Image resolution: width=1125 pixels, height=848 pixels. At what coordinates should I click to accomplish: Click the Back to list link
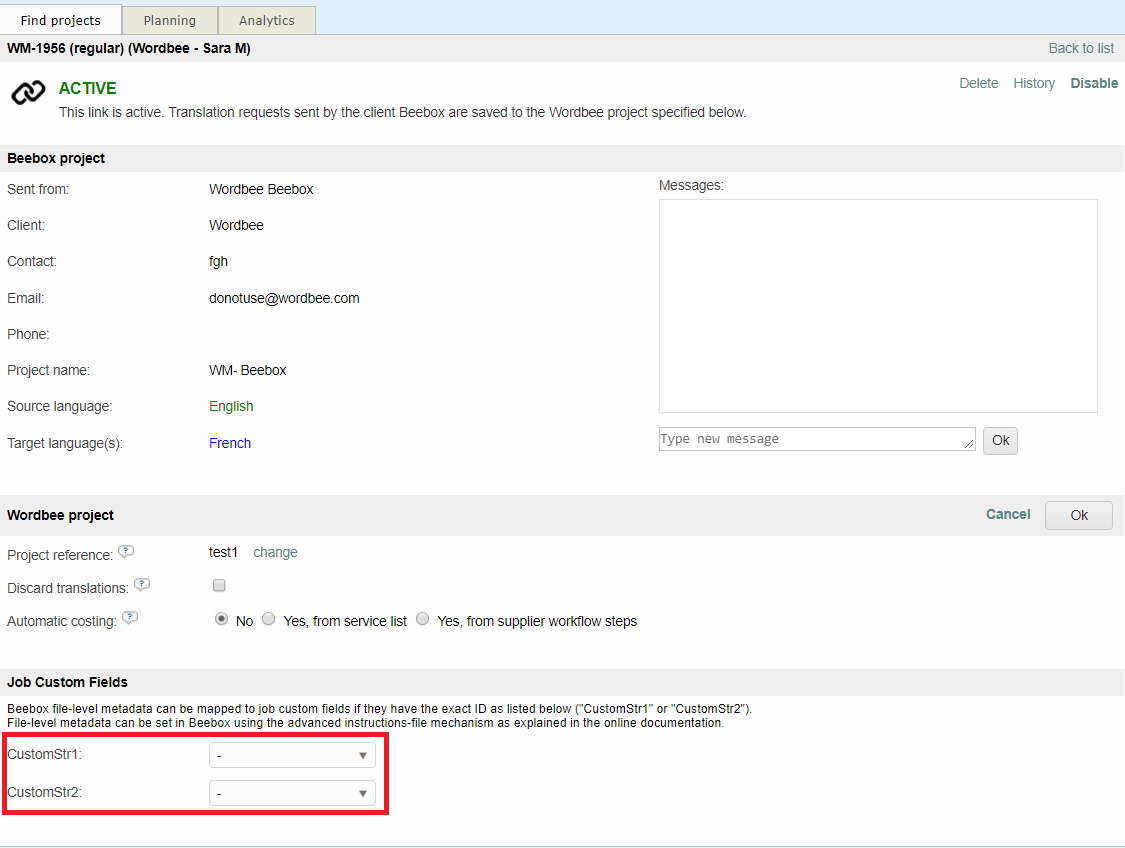pos(1080,48)
